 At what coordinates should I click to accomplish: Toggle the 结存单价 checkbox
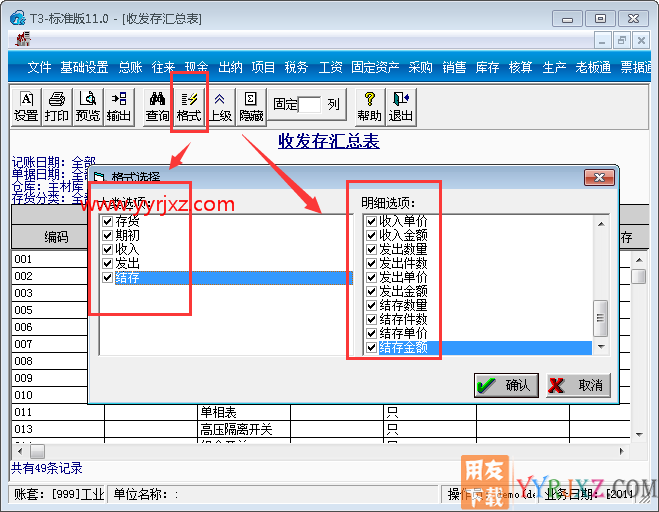coord(371,333)
